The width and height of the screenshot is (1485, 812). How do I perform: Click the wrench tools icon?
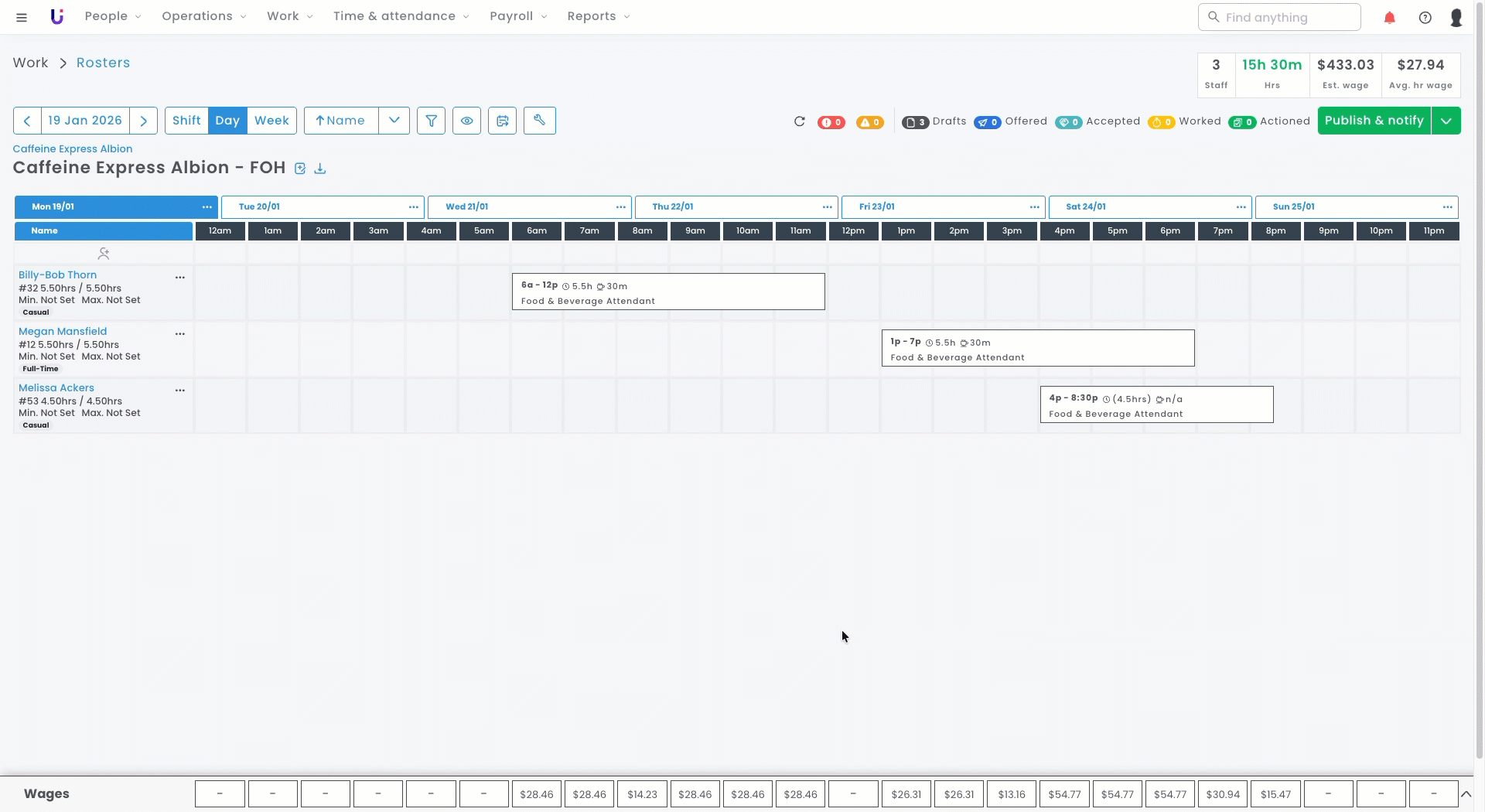[x=539, y=121]
